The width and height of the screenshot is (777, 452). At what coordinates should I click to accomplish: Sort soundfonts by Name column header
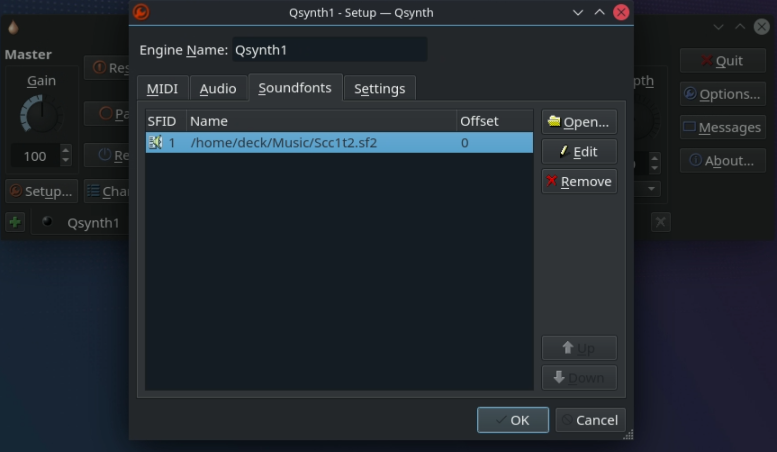coord(320,121)
